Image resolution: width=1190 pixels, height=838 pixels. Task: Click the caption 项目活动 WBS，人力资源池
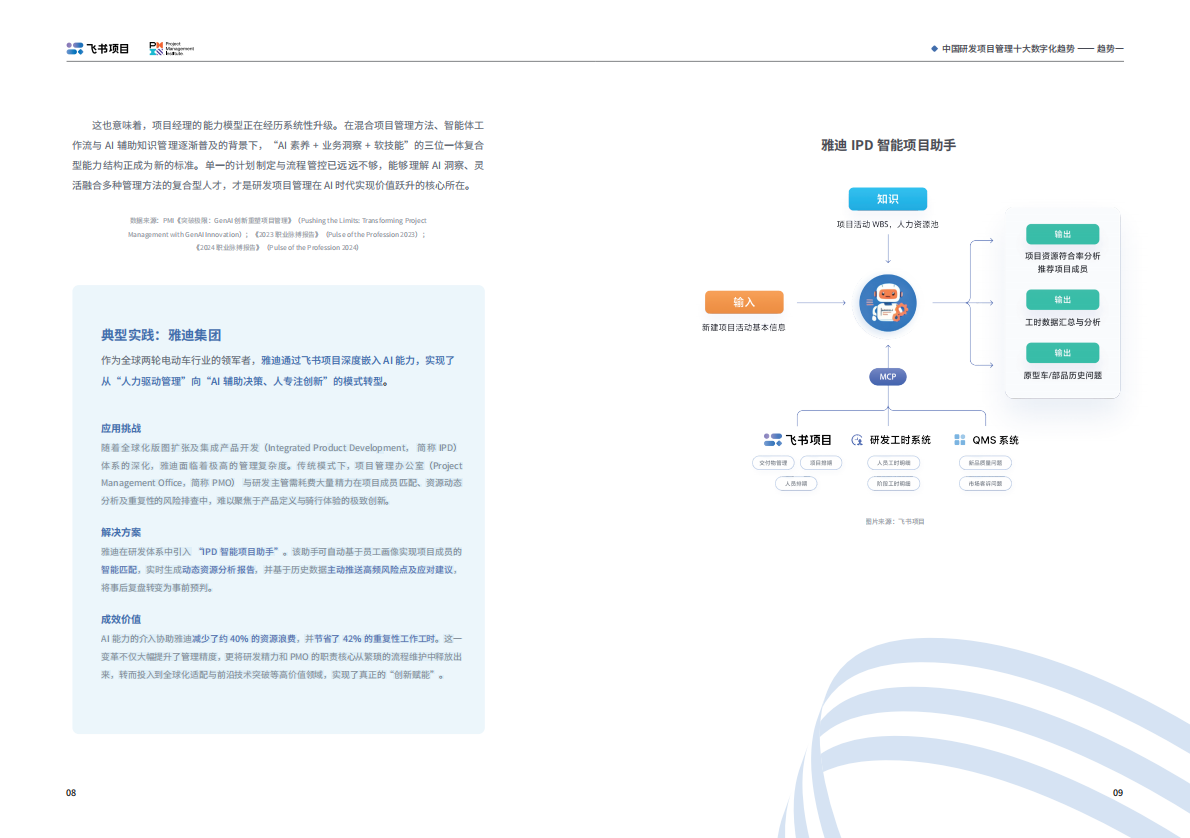pyautogui.click(x=887, y=225)
